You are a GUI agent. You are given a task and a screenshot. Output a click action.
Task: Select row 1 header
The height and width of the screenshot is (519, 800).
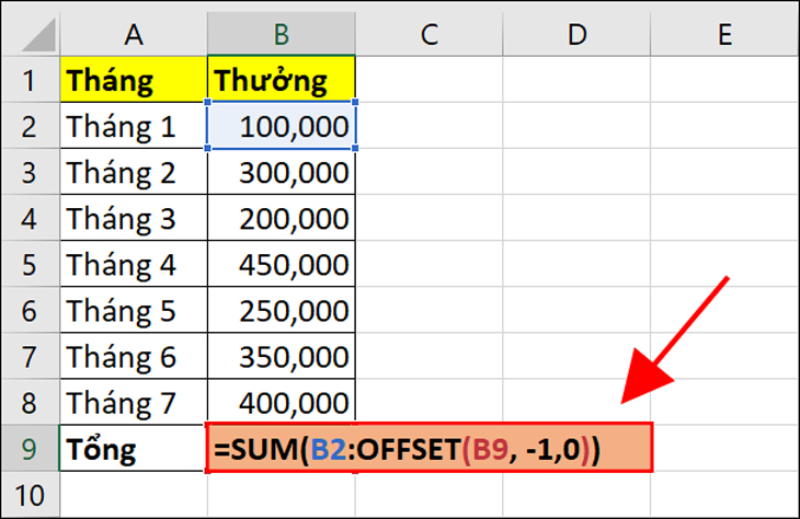point(28,79)
